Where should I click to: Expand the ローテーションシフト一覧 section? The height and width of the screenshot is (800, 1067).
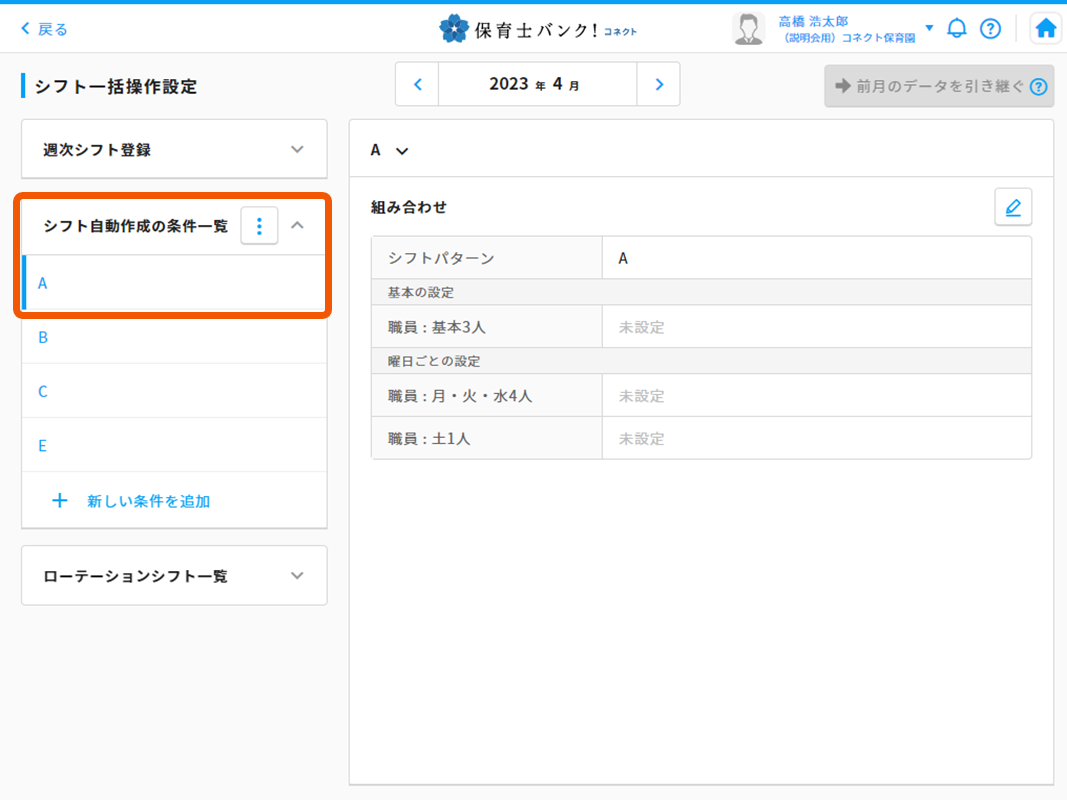[x=297, y=575]
